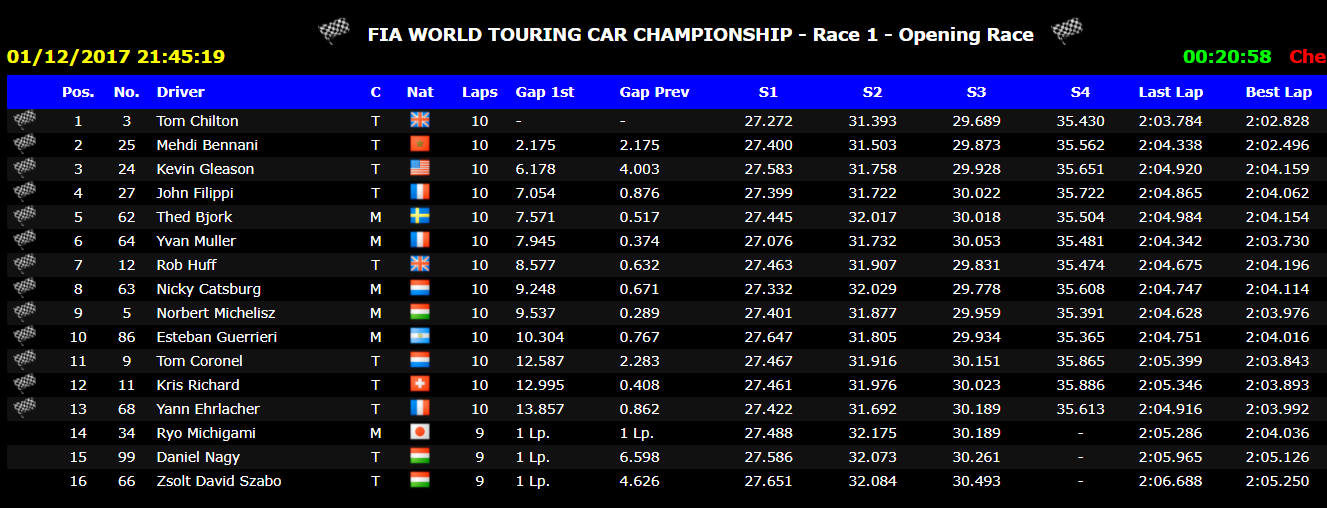Viewport: 1327px width, 508px height.
Task: Click the Pos. column header
Action: [78, 92]
